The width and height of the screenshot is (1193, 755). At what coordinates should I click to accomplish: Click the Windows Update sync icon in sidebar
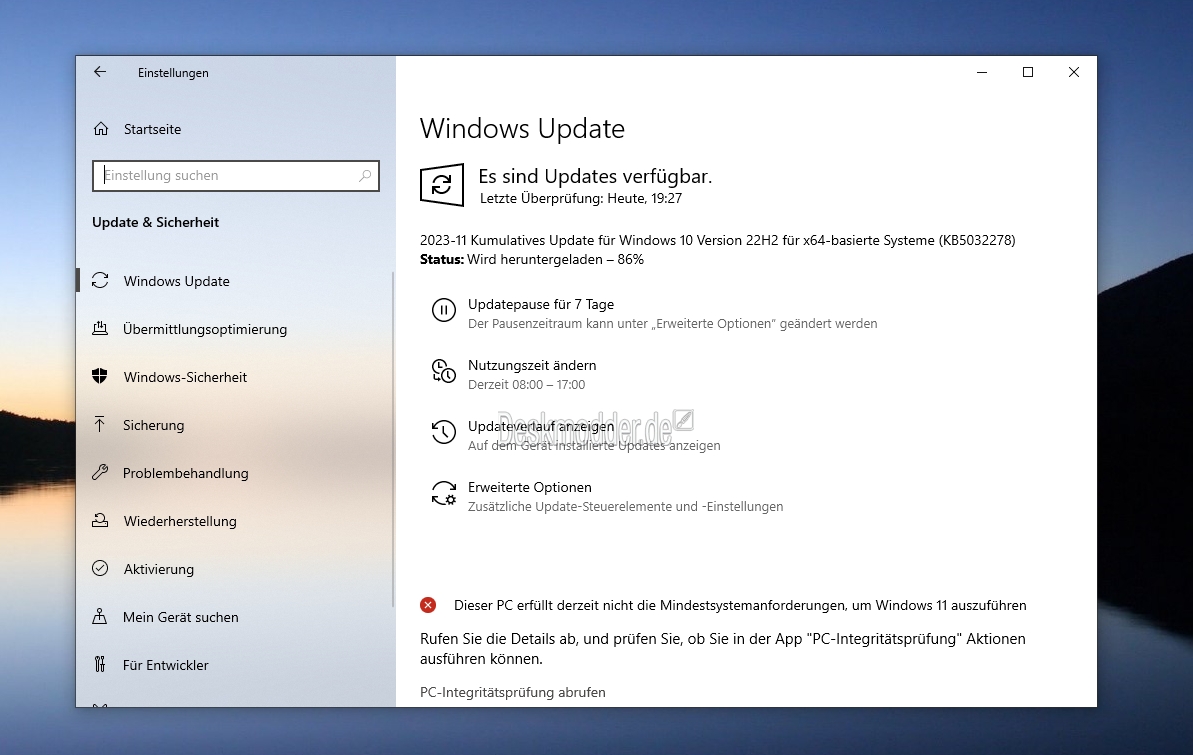click(x=100, y=281)
